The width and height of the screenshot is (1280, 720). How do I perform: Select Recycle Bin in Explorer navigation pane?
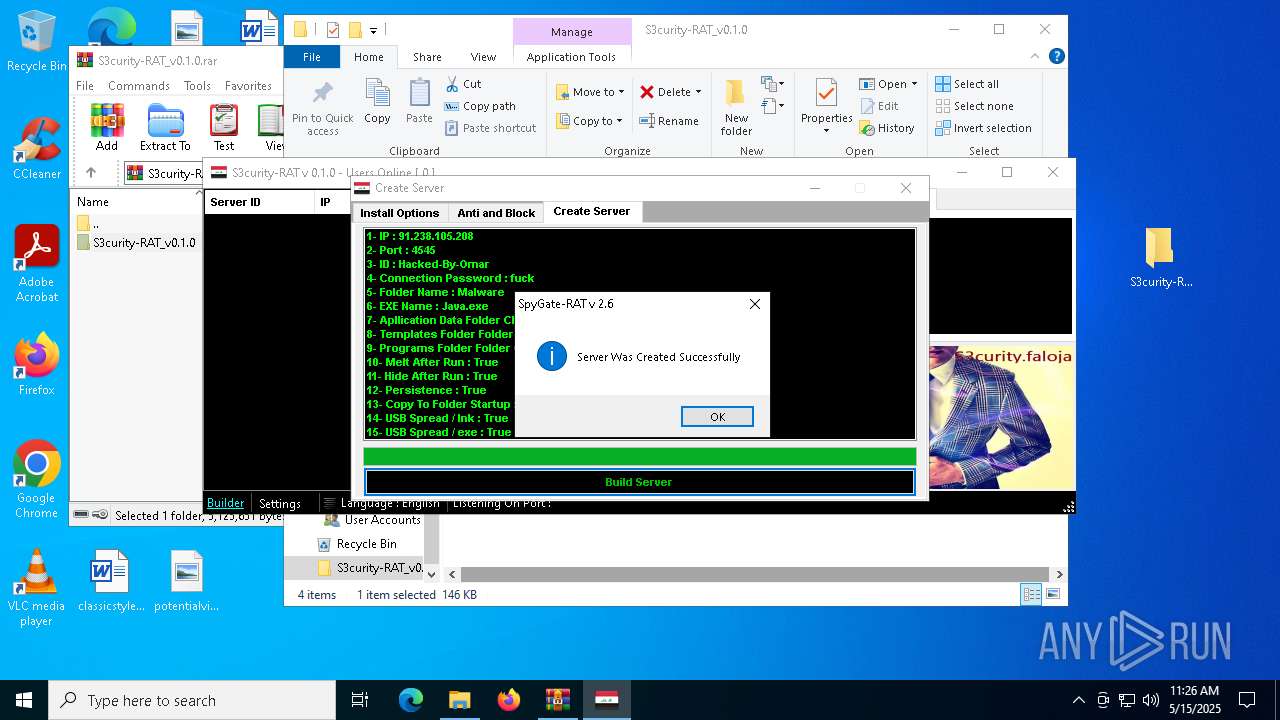click(358, 544)
